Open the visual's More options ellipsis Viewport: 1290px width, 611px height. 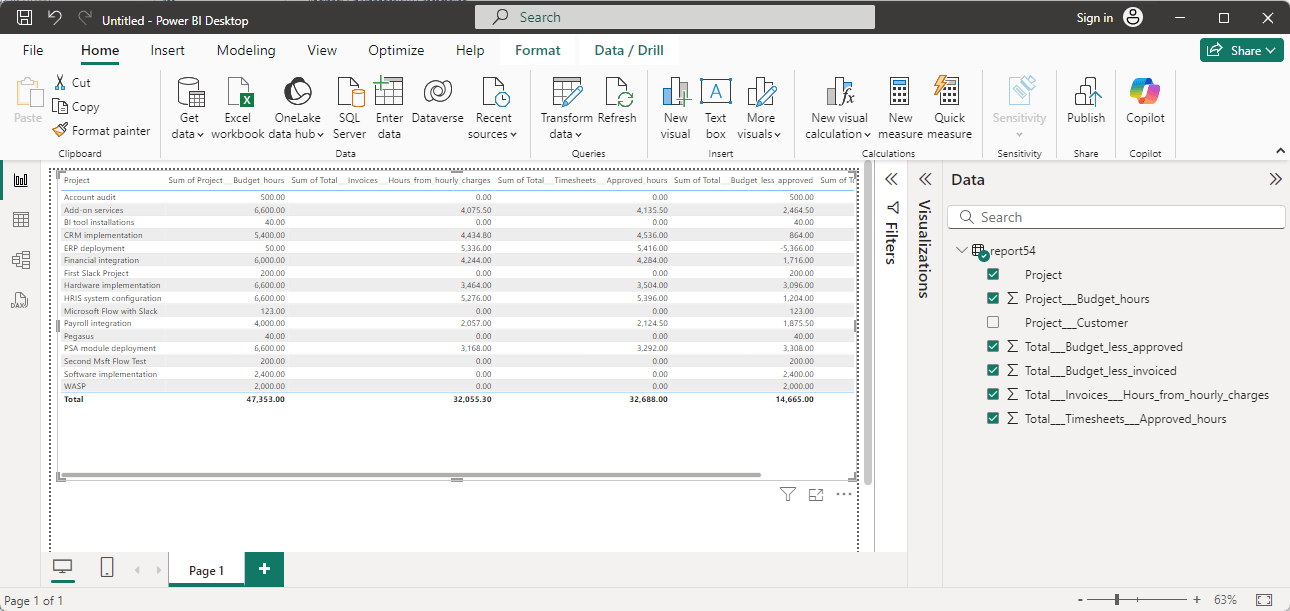(844, 494)
